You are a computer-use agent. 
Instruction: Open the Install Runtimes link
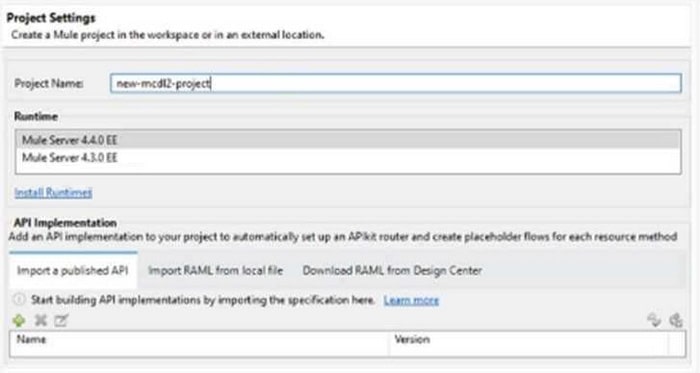click(54, 193)
